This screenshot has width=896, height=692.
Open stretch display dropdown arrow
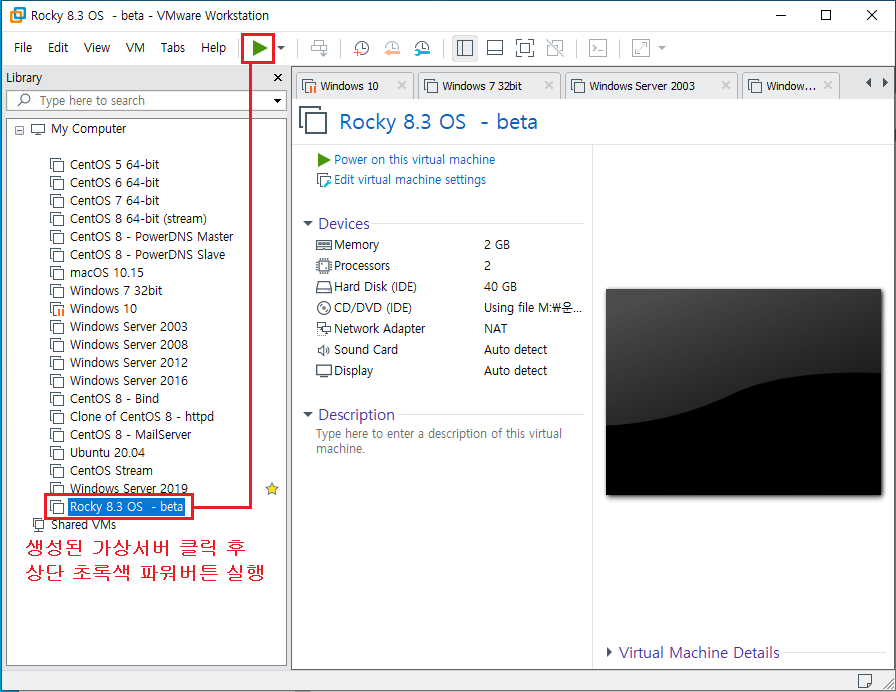click(x=662, y=48)
